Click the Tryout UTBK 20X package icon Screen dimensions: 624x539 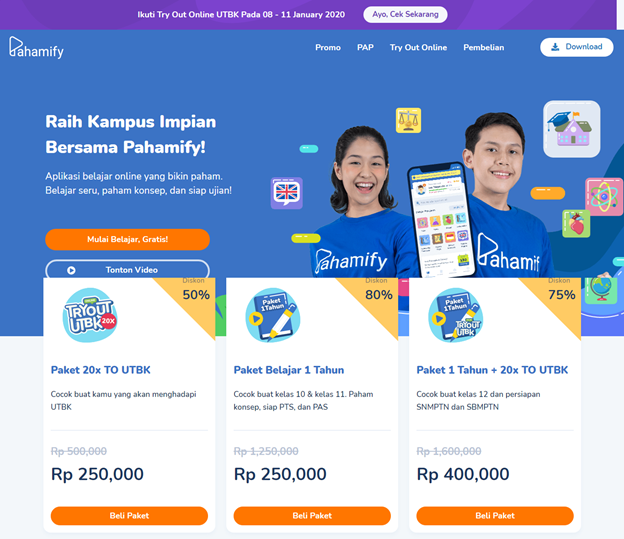(90, 315)
